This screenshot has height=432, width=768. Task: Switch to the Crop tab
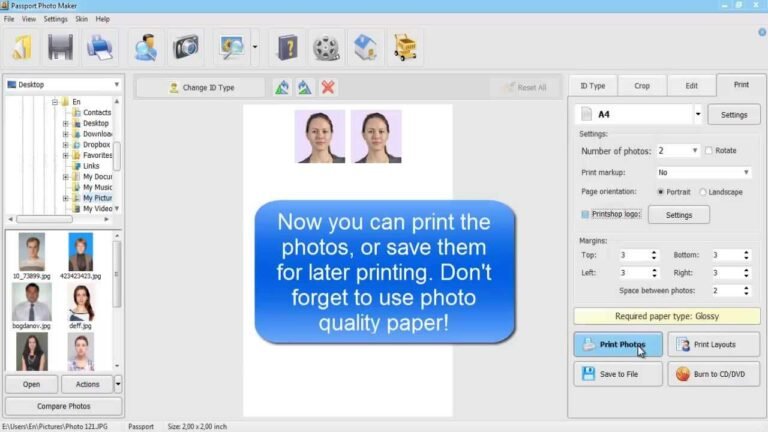(642, 86)
